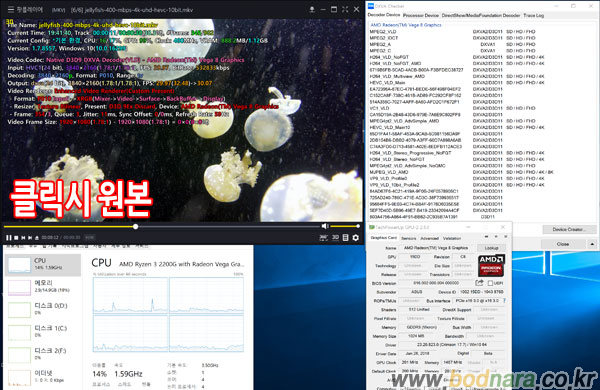This screenshot has height=390, width=600.
Task: Open the PotPlayer main menu hamburger
Action: click(11, 10)
